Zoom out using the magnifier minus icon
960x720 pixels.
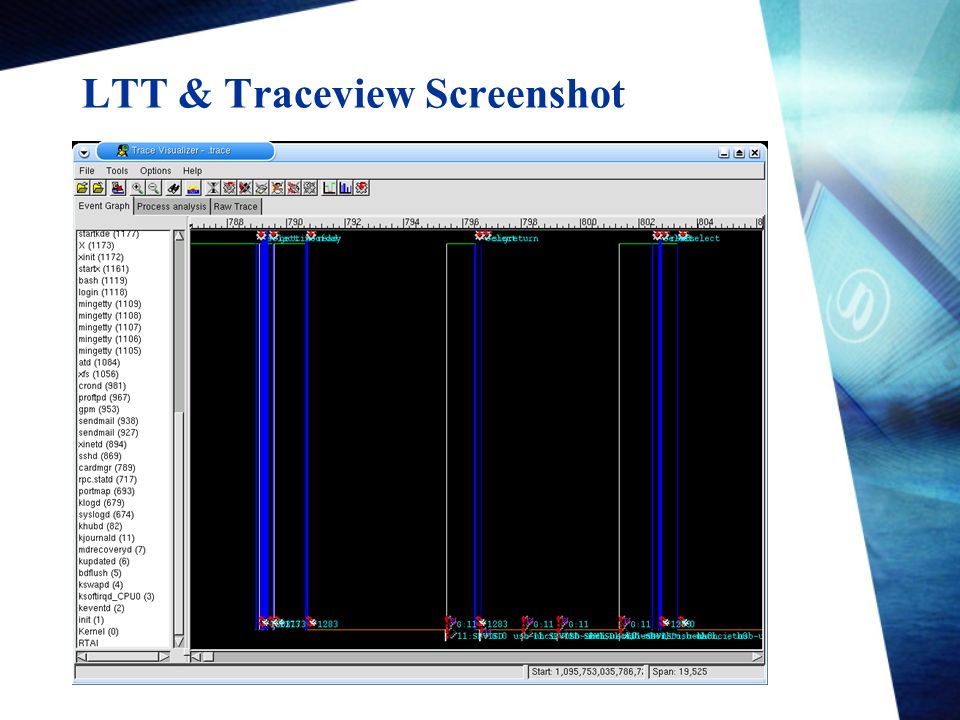pos(154,188)
